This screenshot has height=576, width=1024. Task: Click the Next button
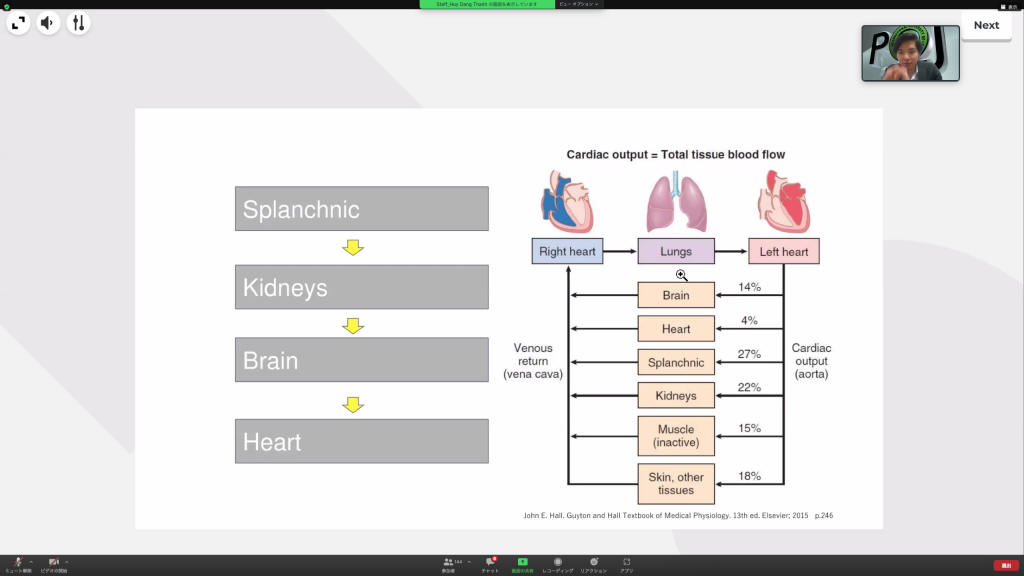pos(986,25)
